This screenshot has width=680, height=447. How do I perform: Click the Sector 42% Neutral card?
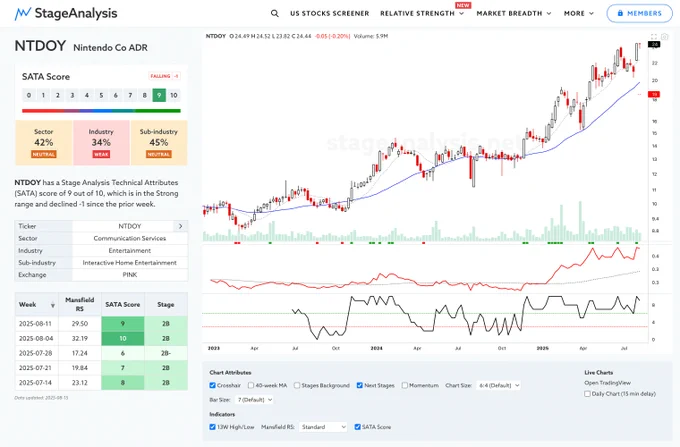point(44,143)
